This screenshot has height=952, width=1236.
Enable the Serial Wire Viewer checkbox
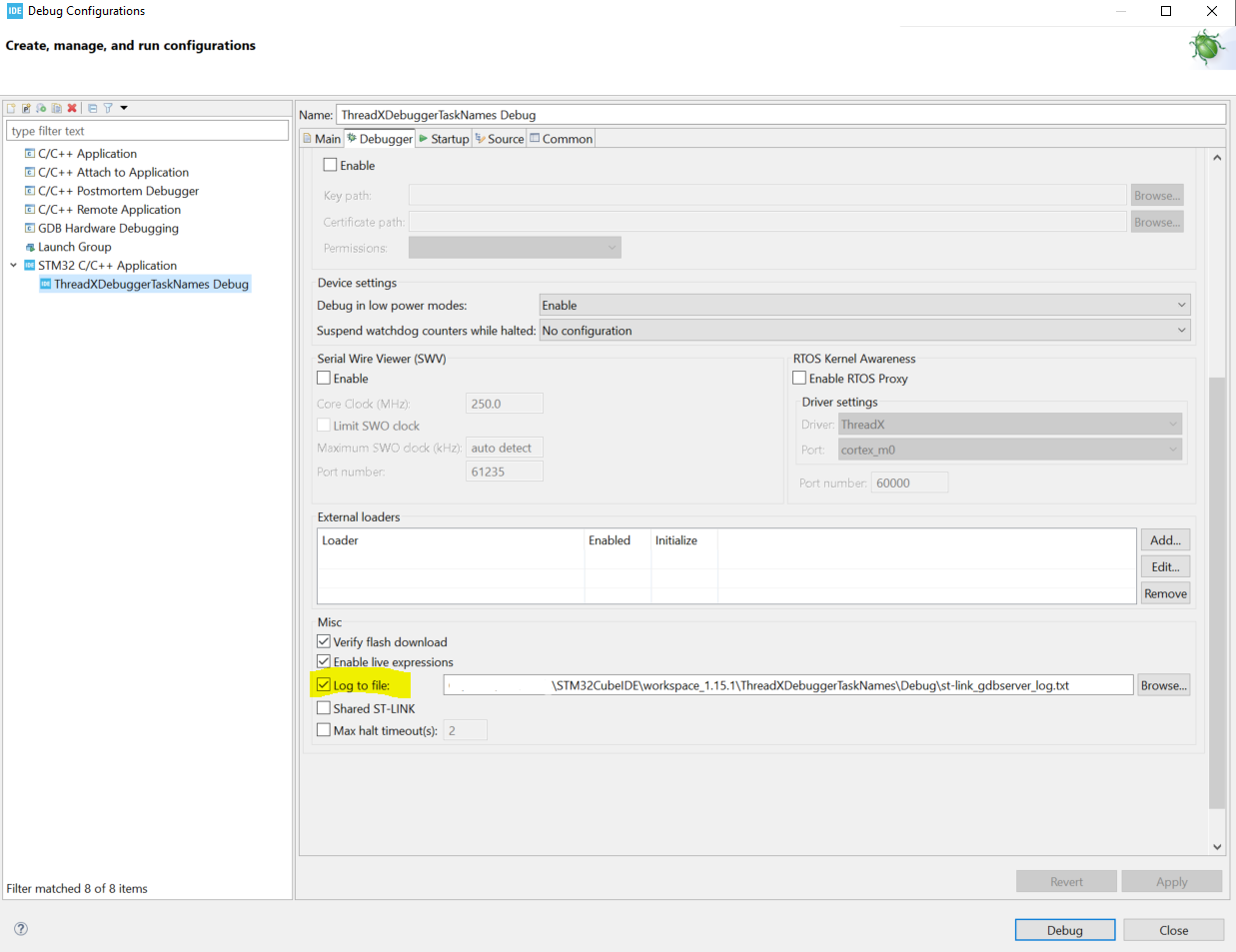pyautogui.click(x=324, y=378)
